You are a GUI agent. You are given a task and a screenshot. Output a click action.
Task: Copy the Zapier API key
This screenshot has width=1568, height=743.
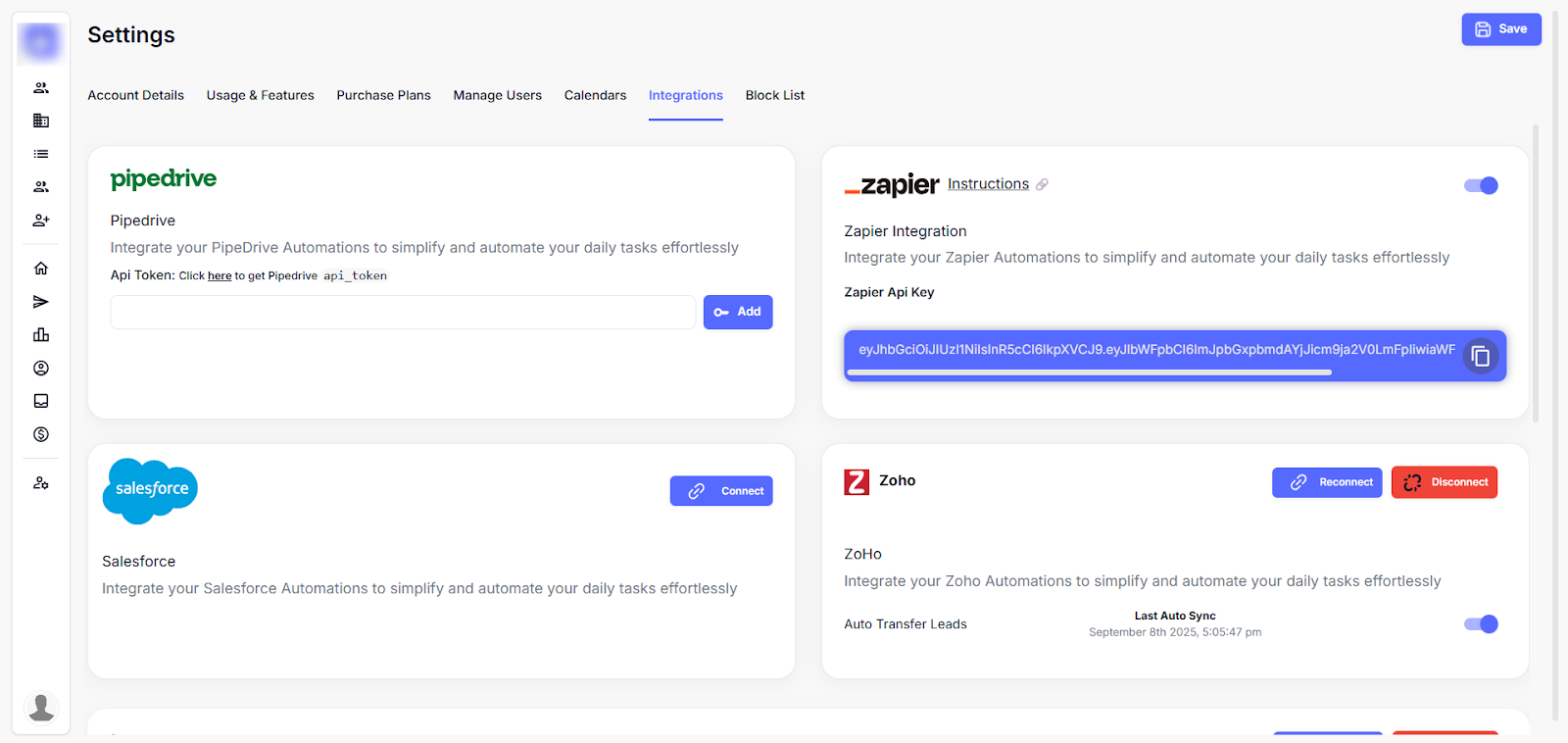[x=1481, y=356]
